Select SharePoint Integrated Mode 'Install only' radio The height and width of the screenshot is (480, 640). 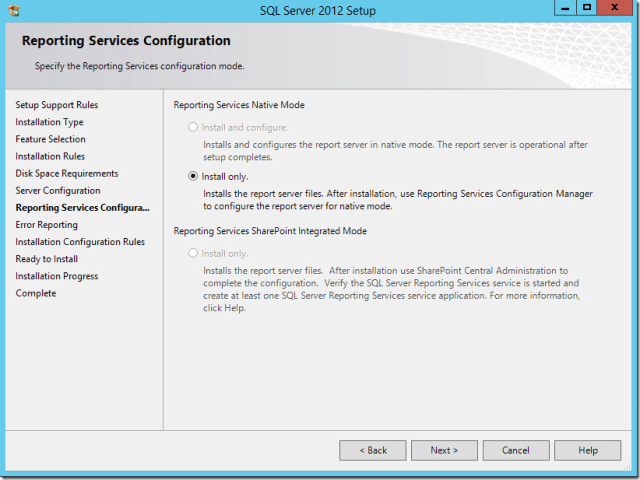point(193,253)
